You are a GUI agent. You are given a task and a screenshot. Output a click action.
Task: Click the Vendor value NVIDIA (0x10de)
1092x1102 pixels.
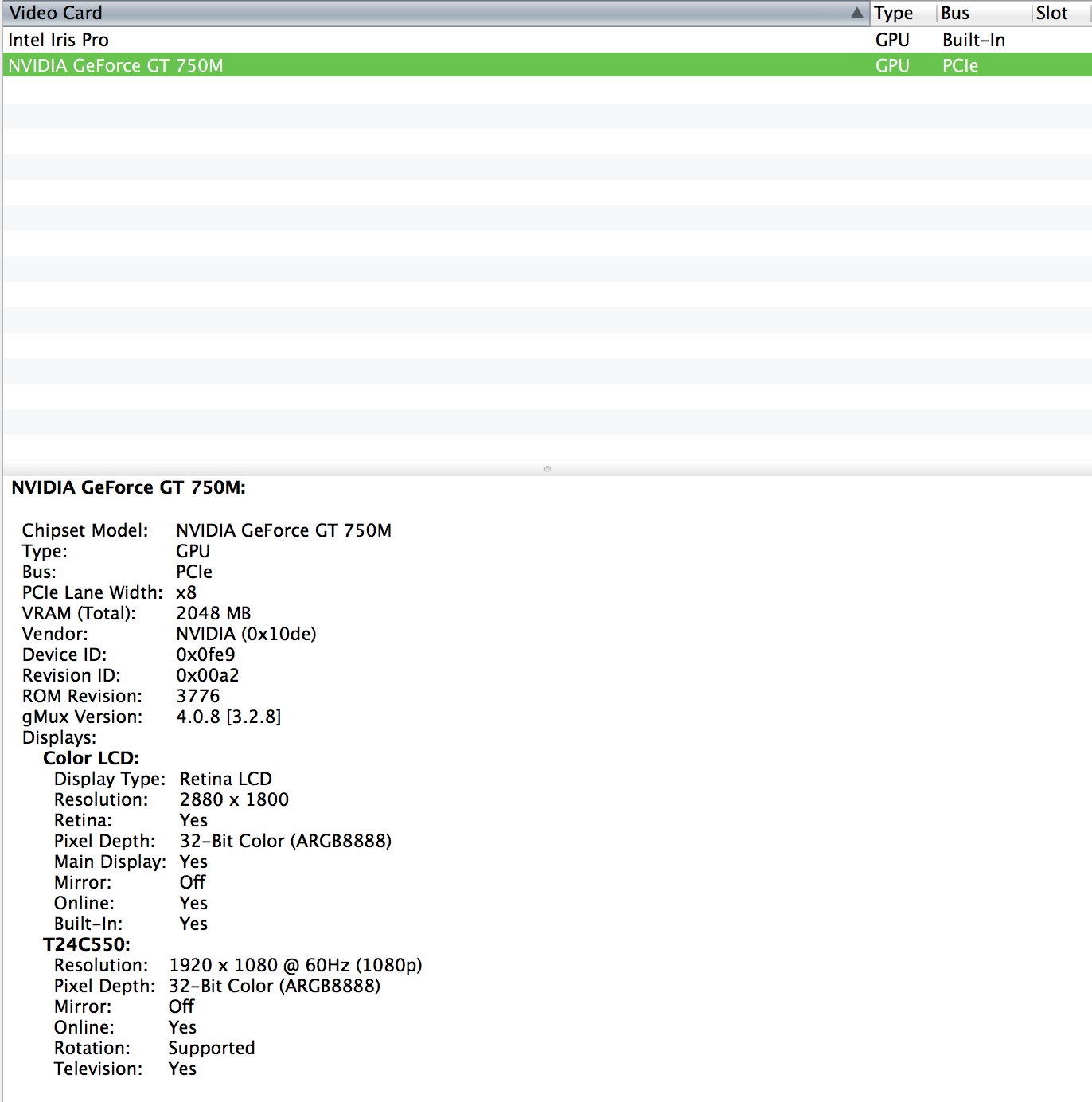point(246,634)
